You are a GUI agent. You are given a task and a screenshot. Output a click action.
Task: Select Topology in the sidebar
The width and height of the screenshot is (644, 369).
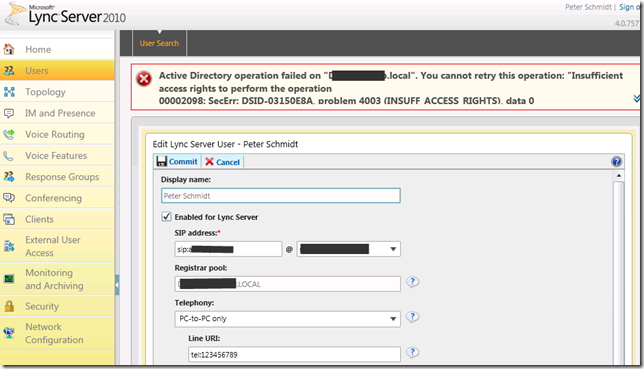[45, 92]
